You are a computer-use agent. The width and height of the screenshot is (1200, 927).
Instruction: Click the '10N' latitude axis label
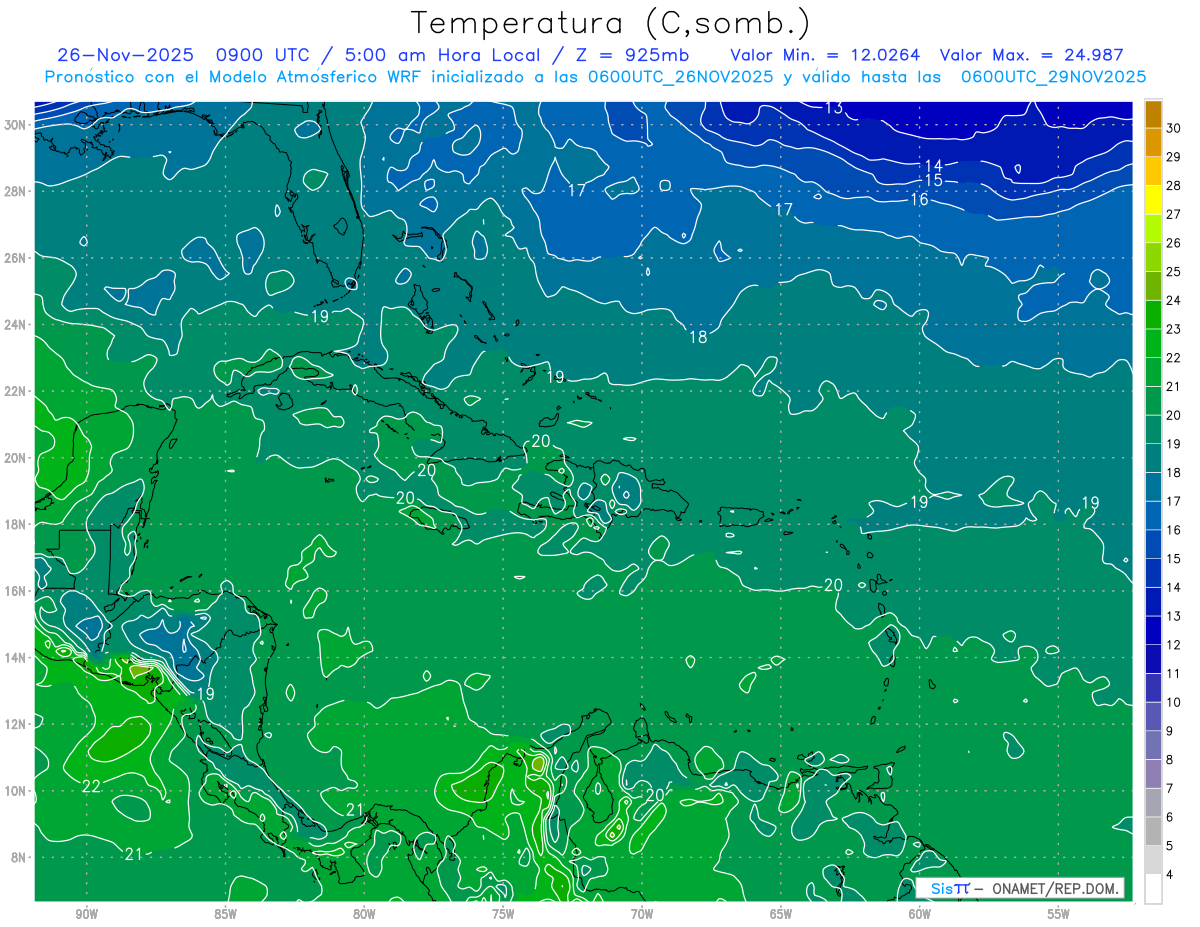point(16,791)
